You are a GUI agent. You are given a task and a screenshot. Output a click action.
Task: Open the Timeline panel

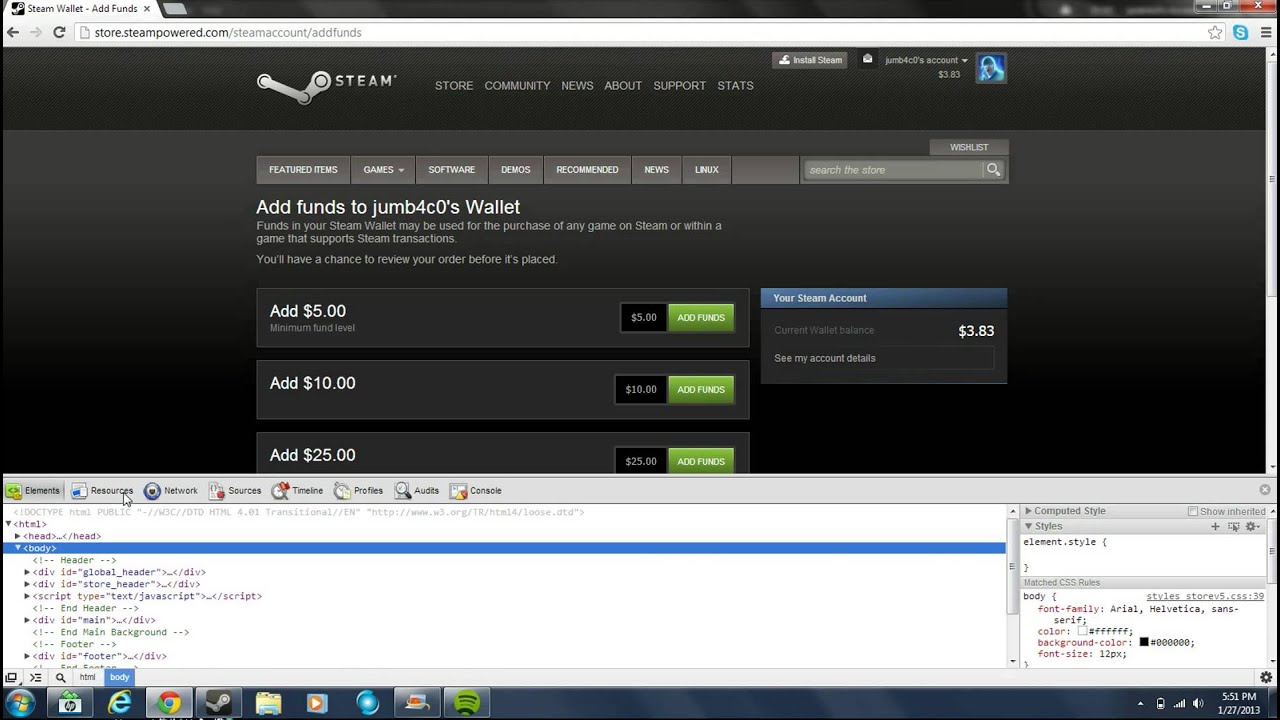[x=297, y=491]
